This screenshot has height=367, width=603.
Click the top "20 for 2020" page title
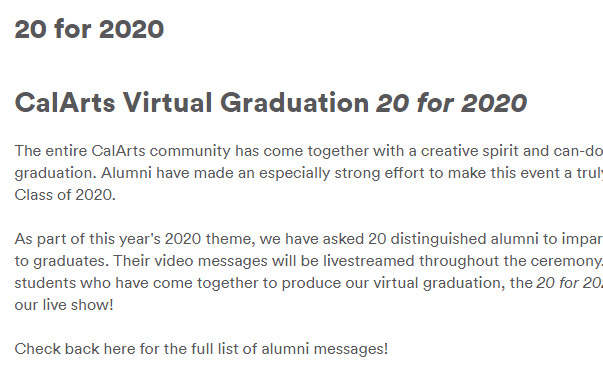pyautogui.click(x=89, y=29)
